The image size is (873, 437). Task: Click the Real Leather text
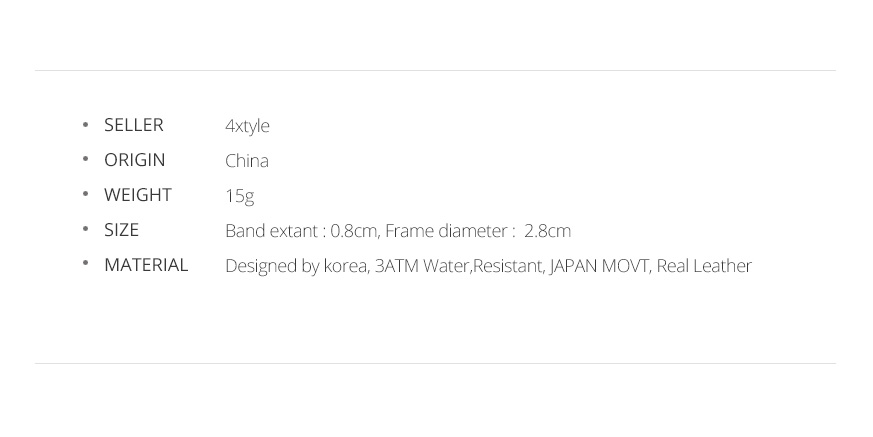coord(704,266)
